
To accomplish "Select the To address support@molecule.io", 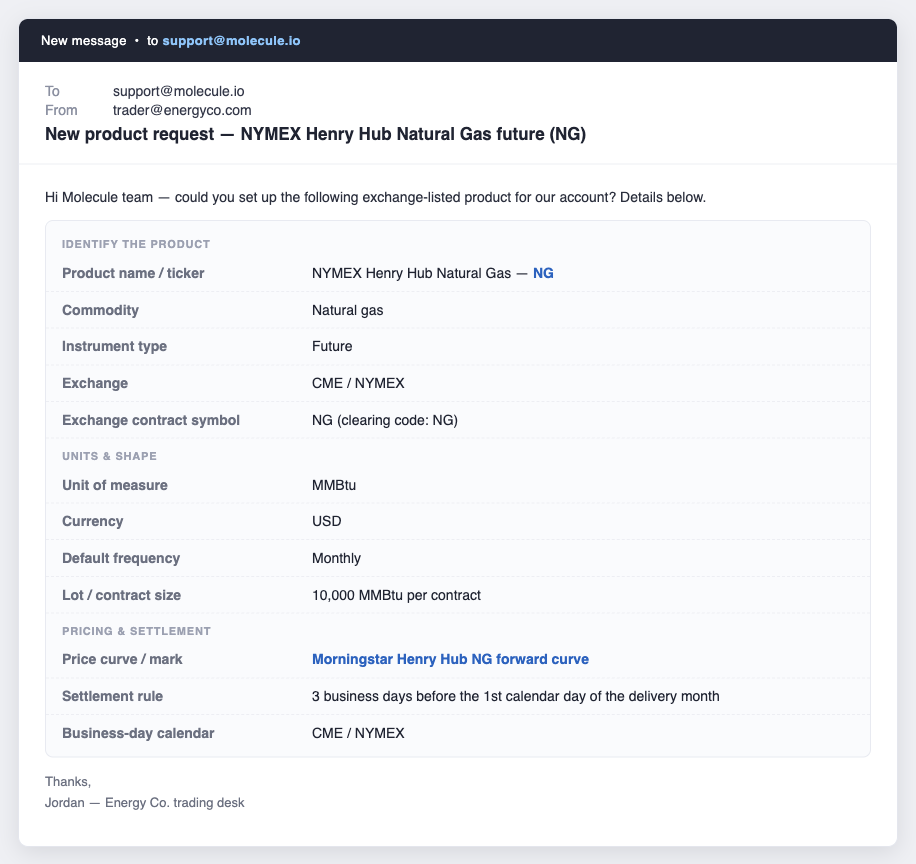I will [178, 91].
